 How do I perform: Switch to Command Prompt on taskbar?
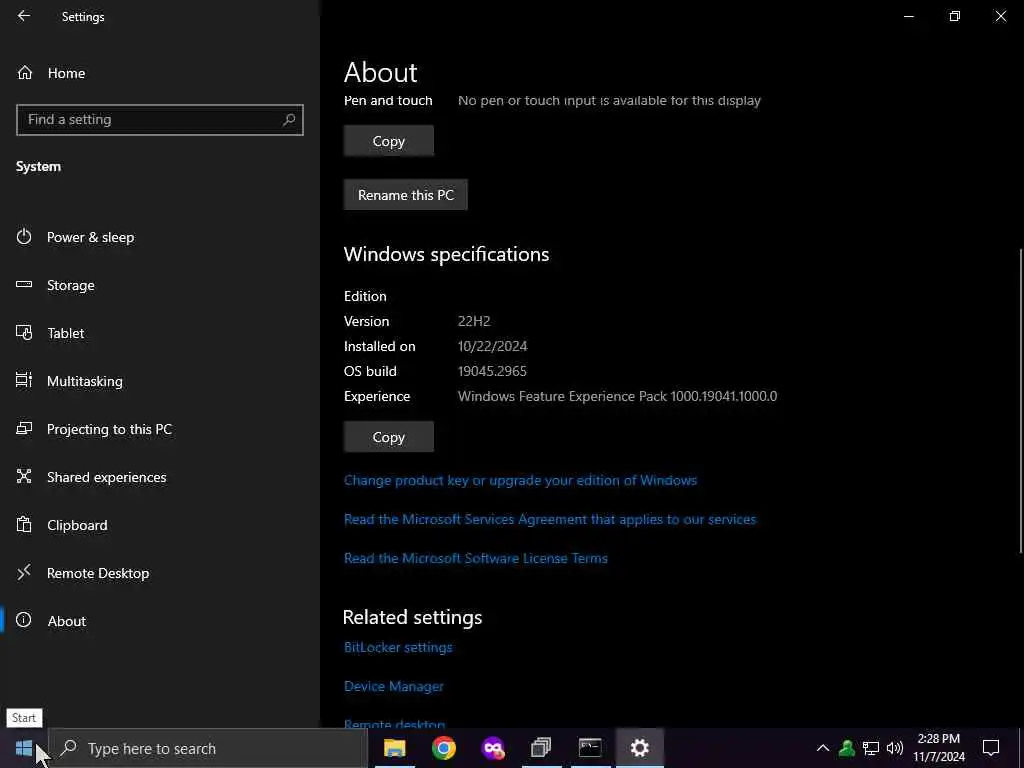tap(590, 748)
